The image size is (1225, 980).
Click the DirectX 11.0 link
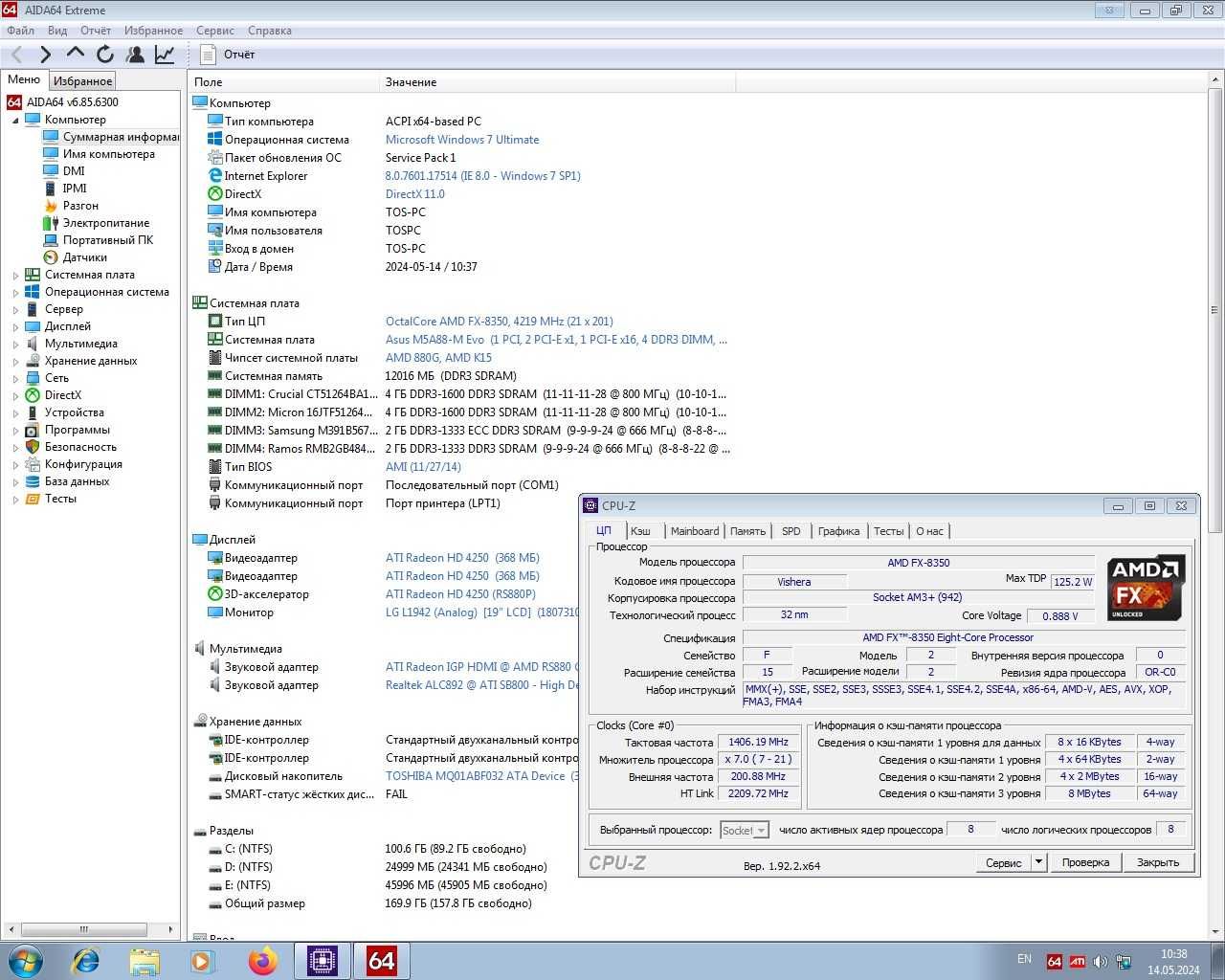point(414,194)
